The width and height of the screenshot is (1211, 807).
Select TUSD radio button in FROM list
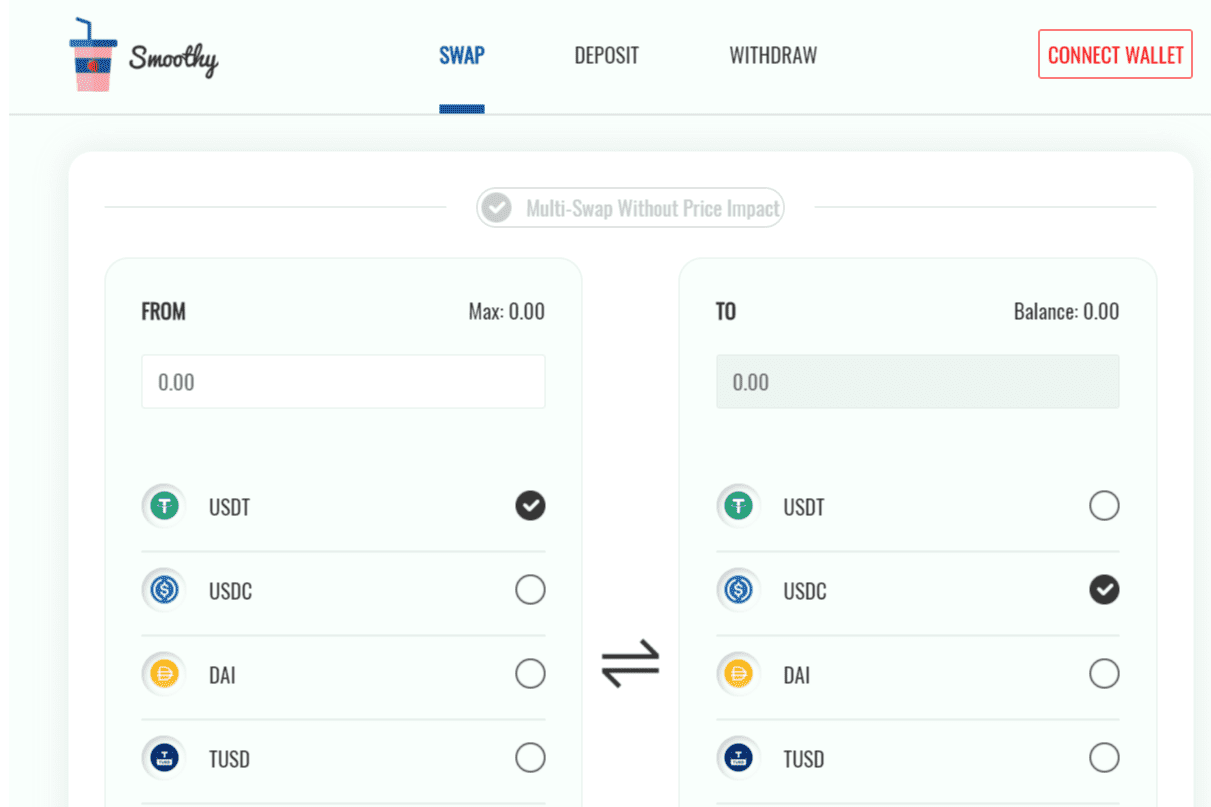[x=530, y=758]
